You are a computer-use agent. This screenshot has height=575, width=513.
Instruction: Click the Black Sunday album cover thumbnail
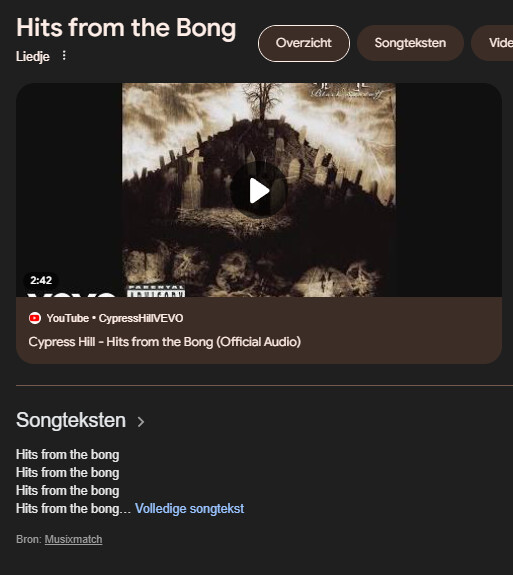[259, 190]
